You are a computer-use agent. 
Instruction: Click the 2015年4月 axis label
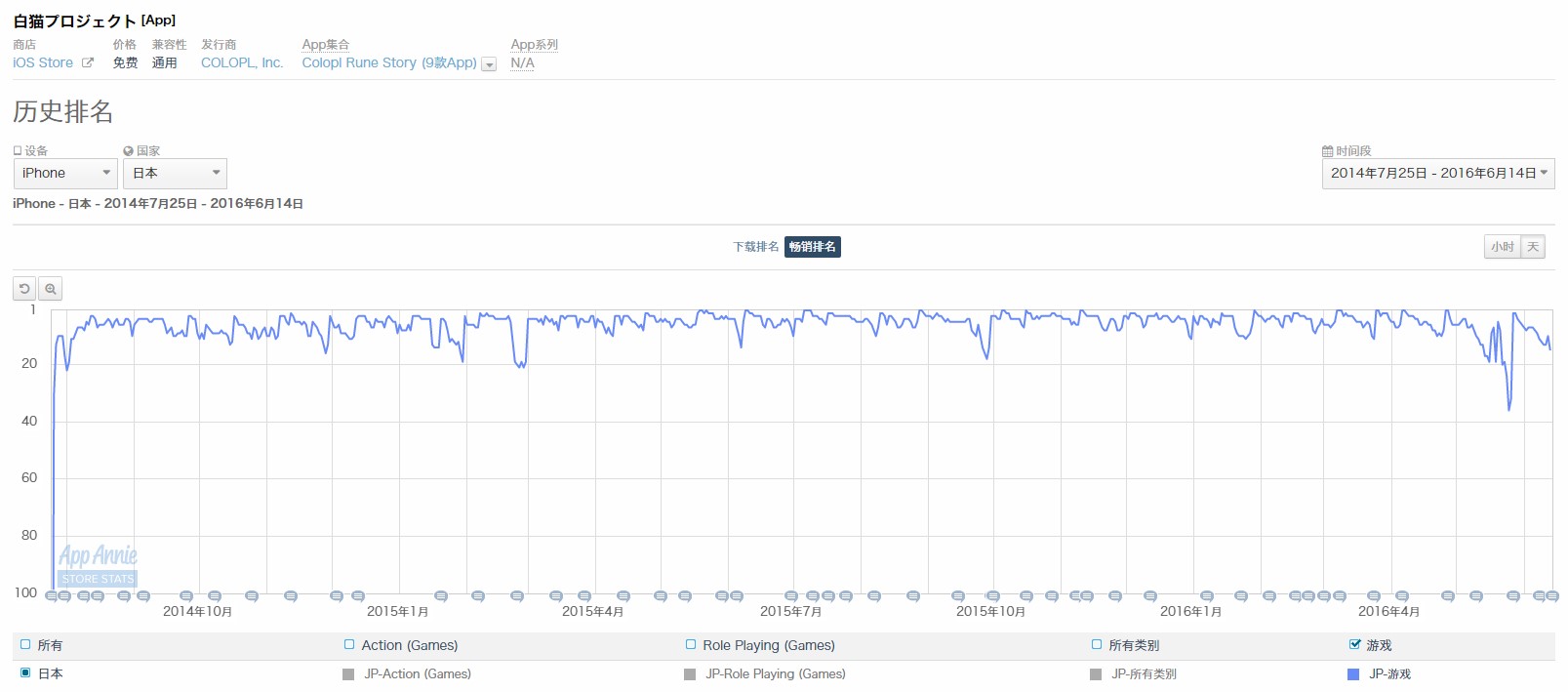592,612
